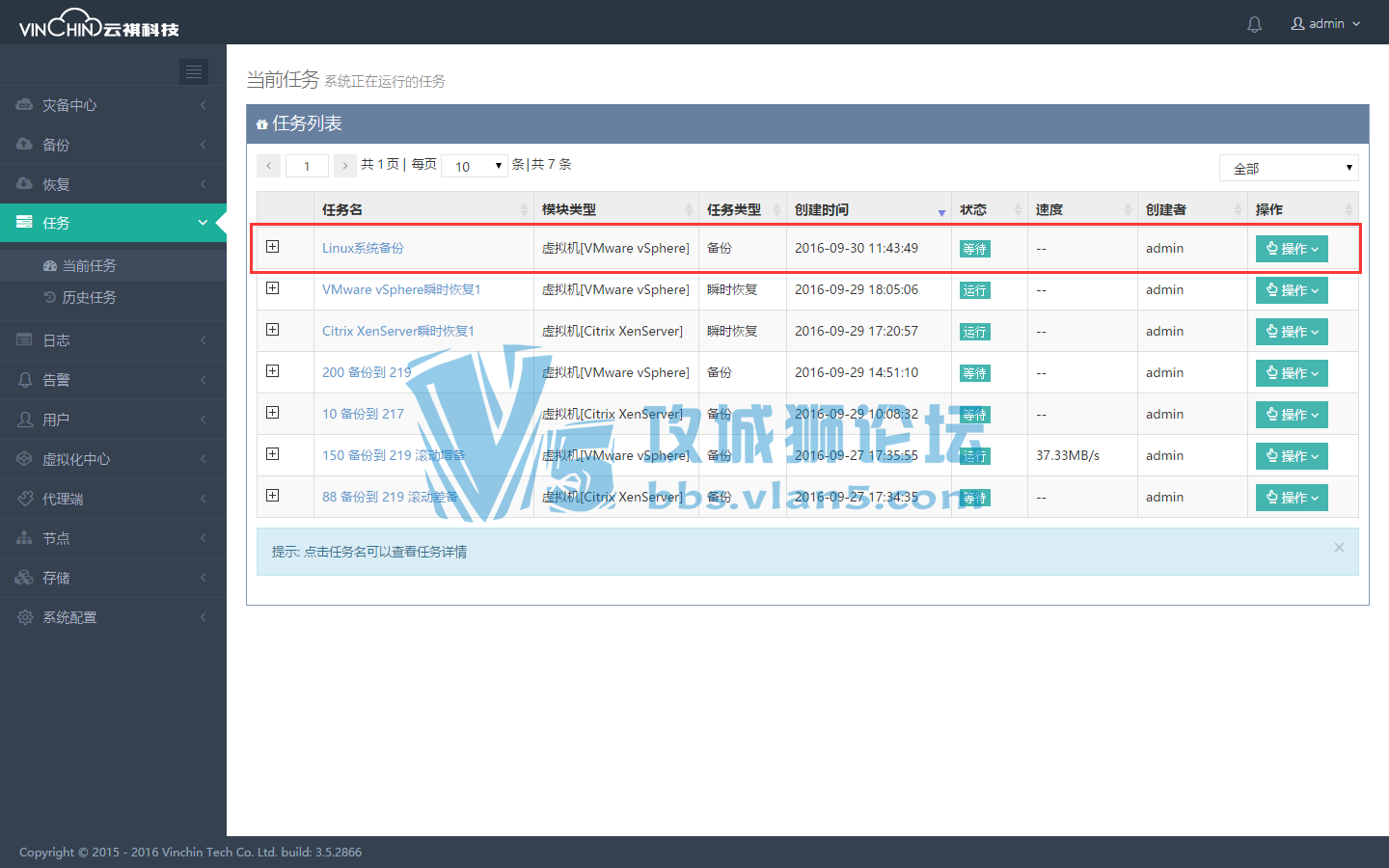1389x868 pixels.
Task: Click the 告警 bell icon in sidebar
Action: (25, 379)
